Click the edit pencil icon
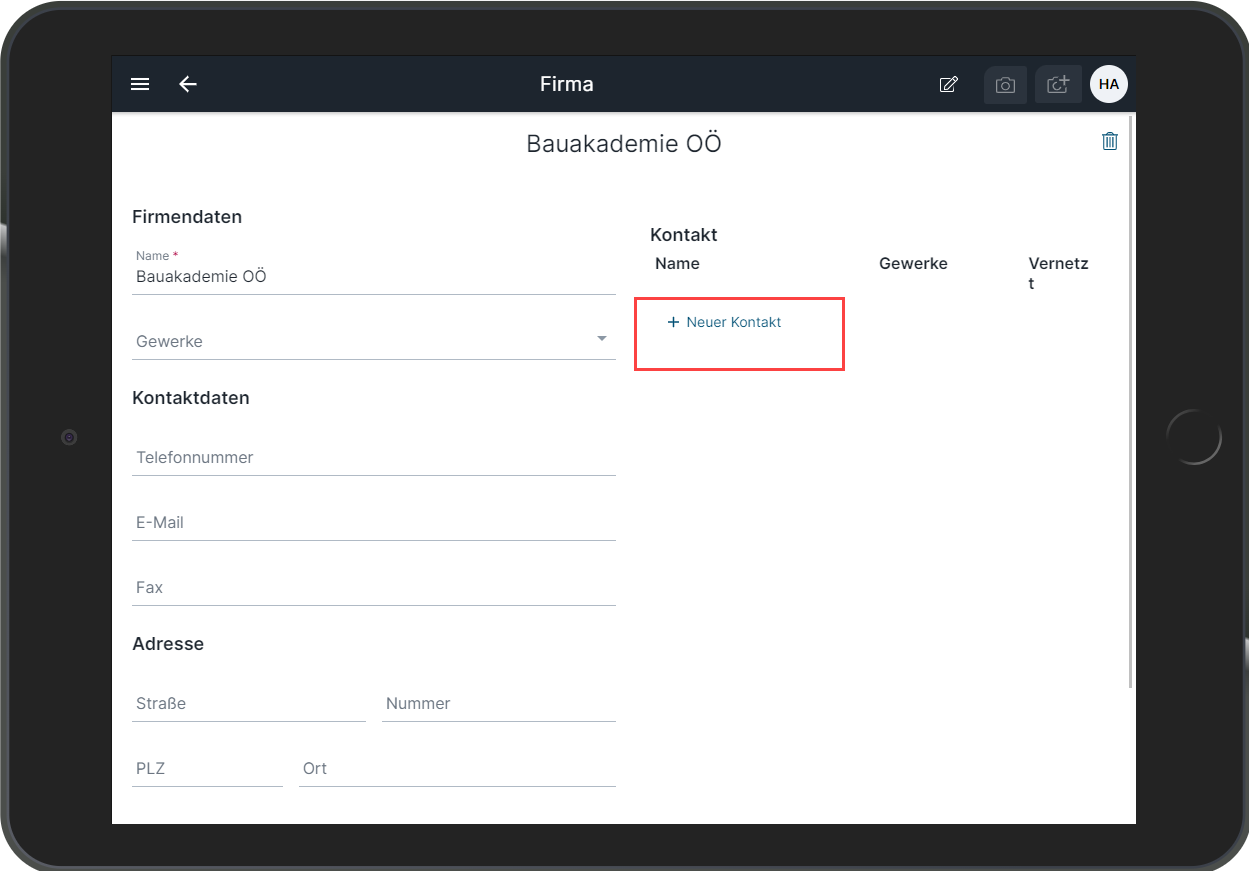 pyautogui.click(x=948, y=84)
